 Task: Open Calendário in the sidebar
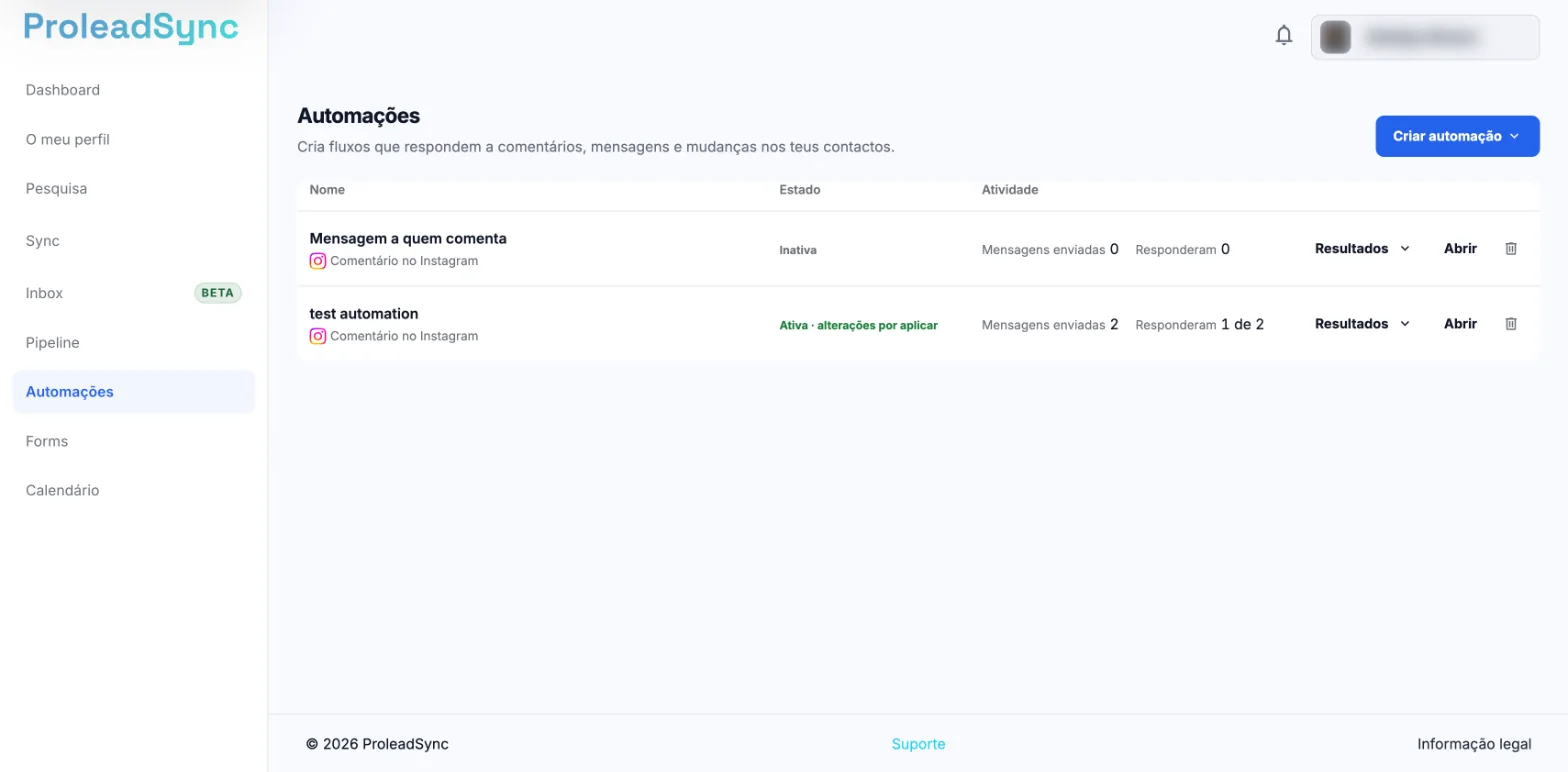(x=63, y=490)
